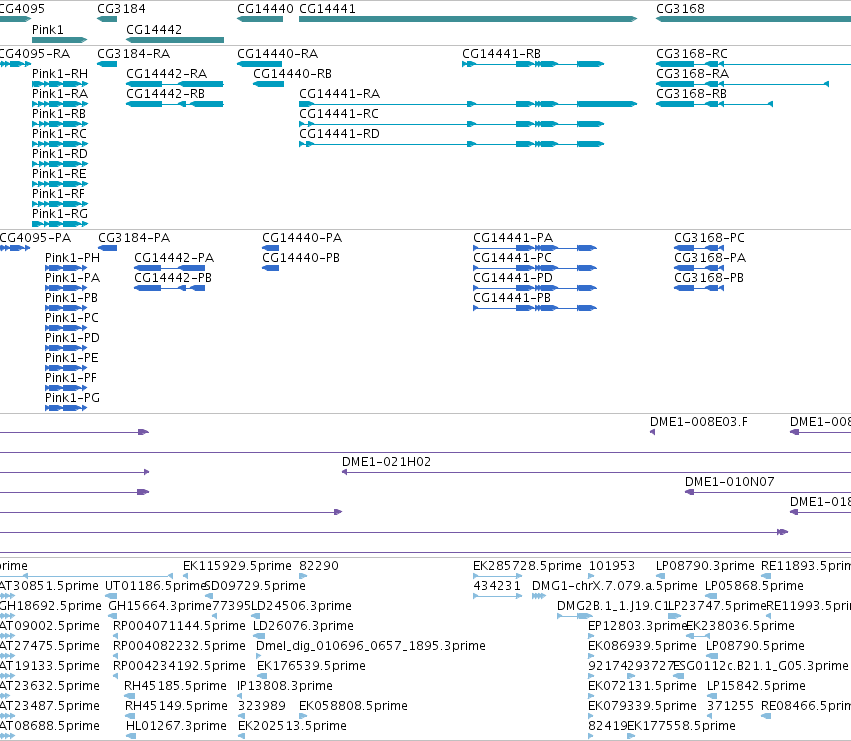Screen dimensions: 851x741
Task: Open EST RP004071144.5prime
Action: pos(179,626)
